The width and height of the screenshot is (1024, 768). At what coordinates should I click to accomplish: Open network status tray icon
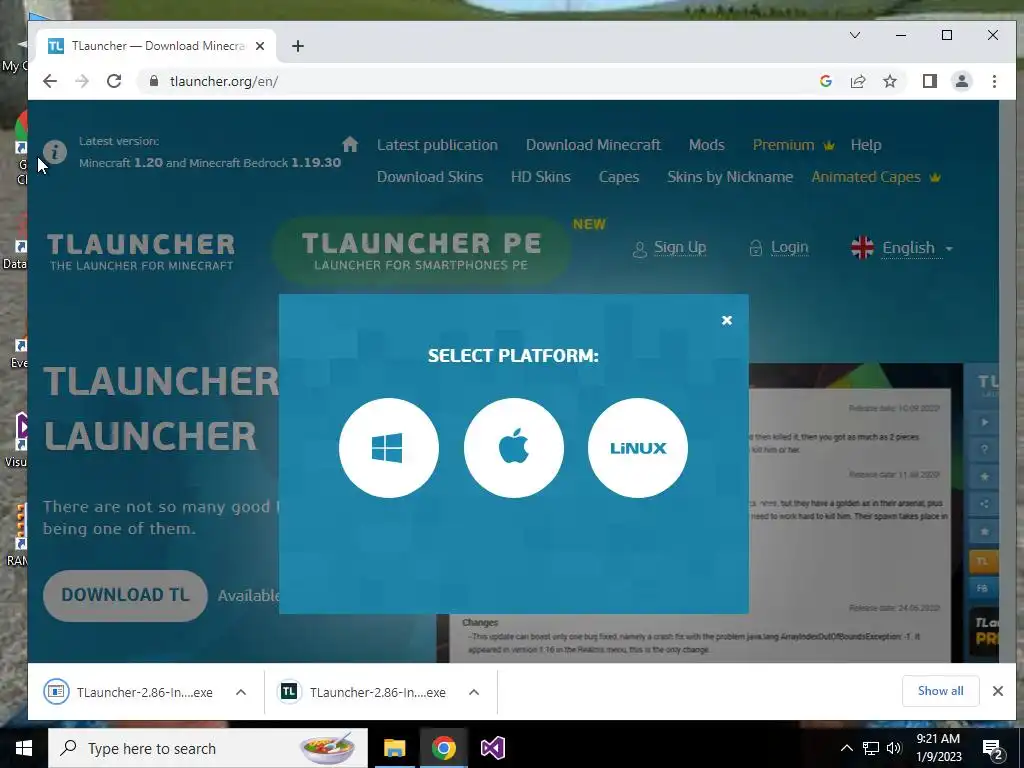click(x=871, y=748)
